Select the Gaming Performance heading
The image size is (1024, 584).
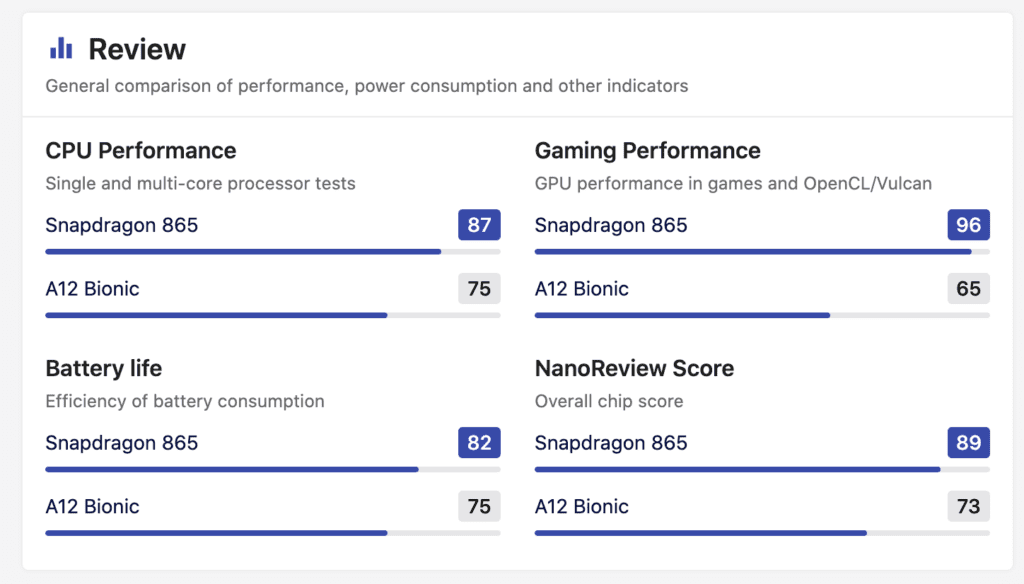[647, 151]
